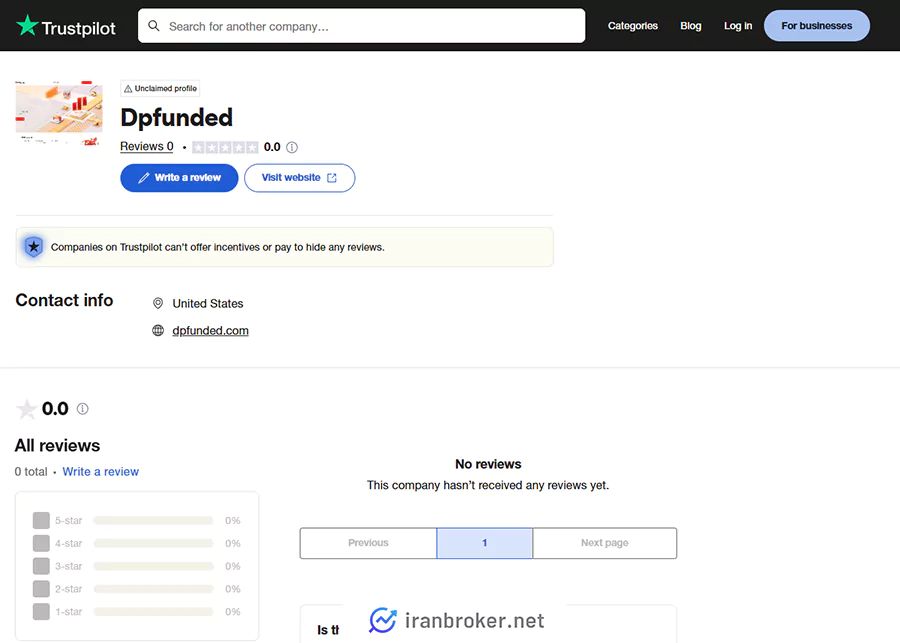The image size is (900, 643).
Task: Click the For businesses button
Action: pyautogui.click(x=816, y=26)
